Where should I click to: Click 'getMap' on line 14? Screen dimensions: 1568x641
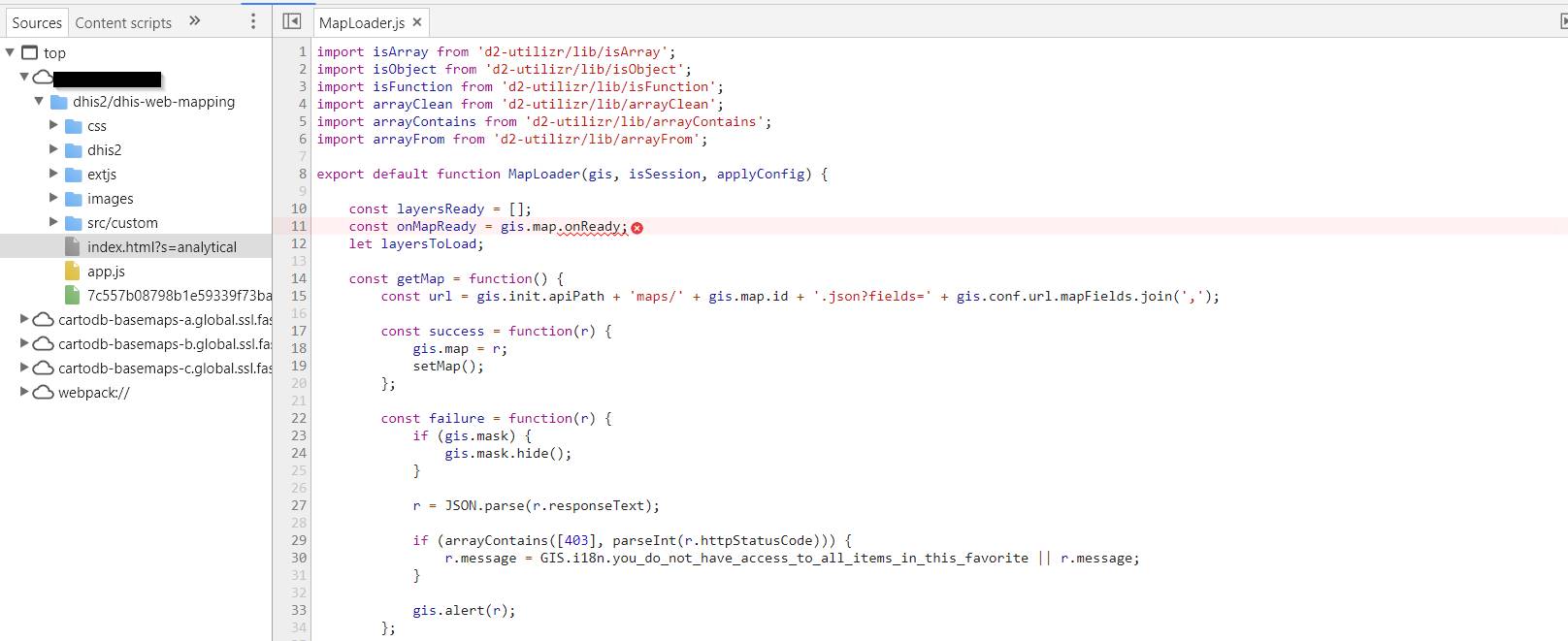421,278
